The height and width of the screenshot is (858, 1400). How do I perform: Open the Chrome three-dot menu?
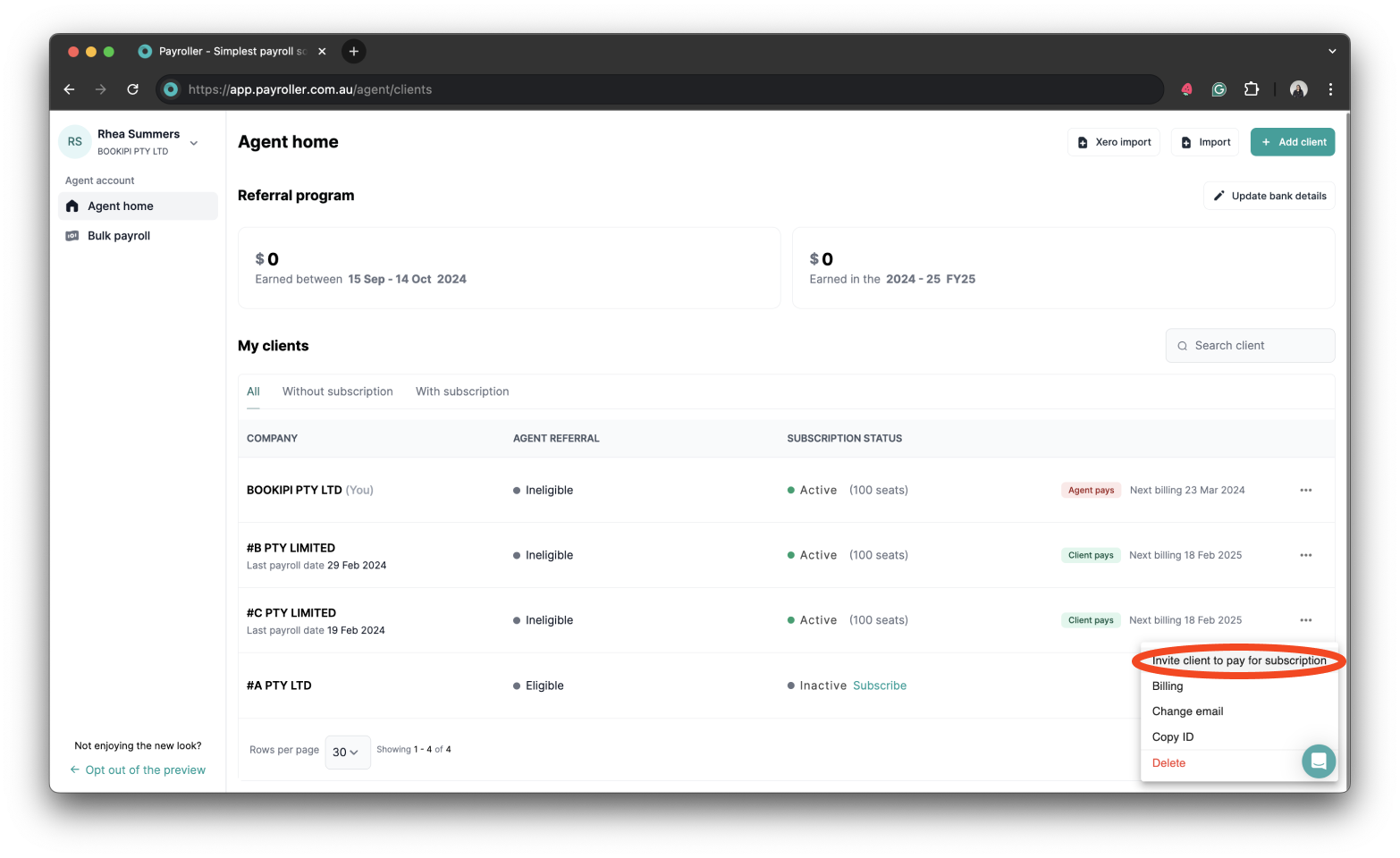(1330, 89)
